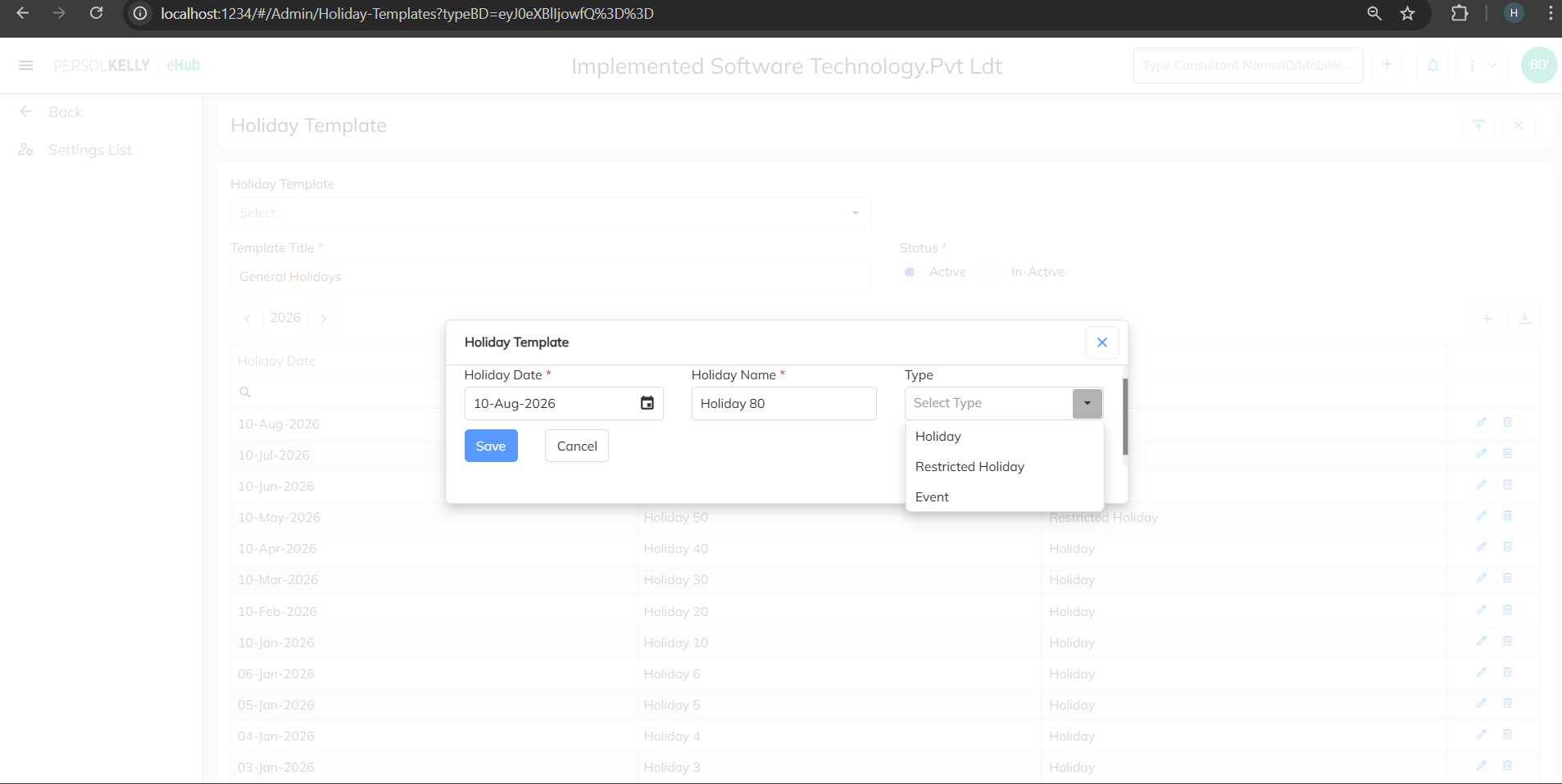1562x784 pixels.
Task: Bookmark this page with the star icon
Action: (1407, 13)
